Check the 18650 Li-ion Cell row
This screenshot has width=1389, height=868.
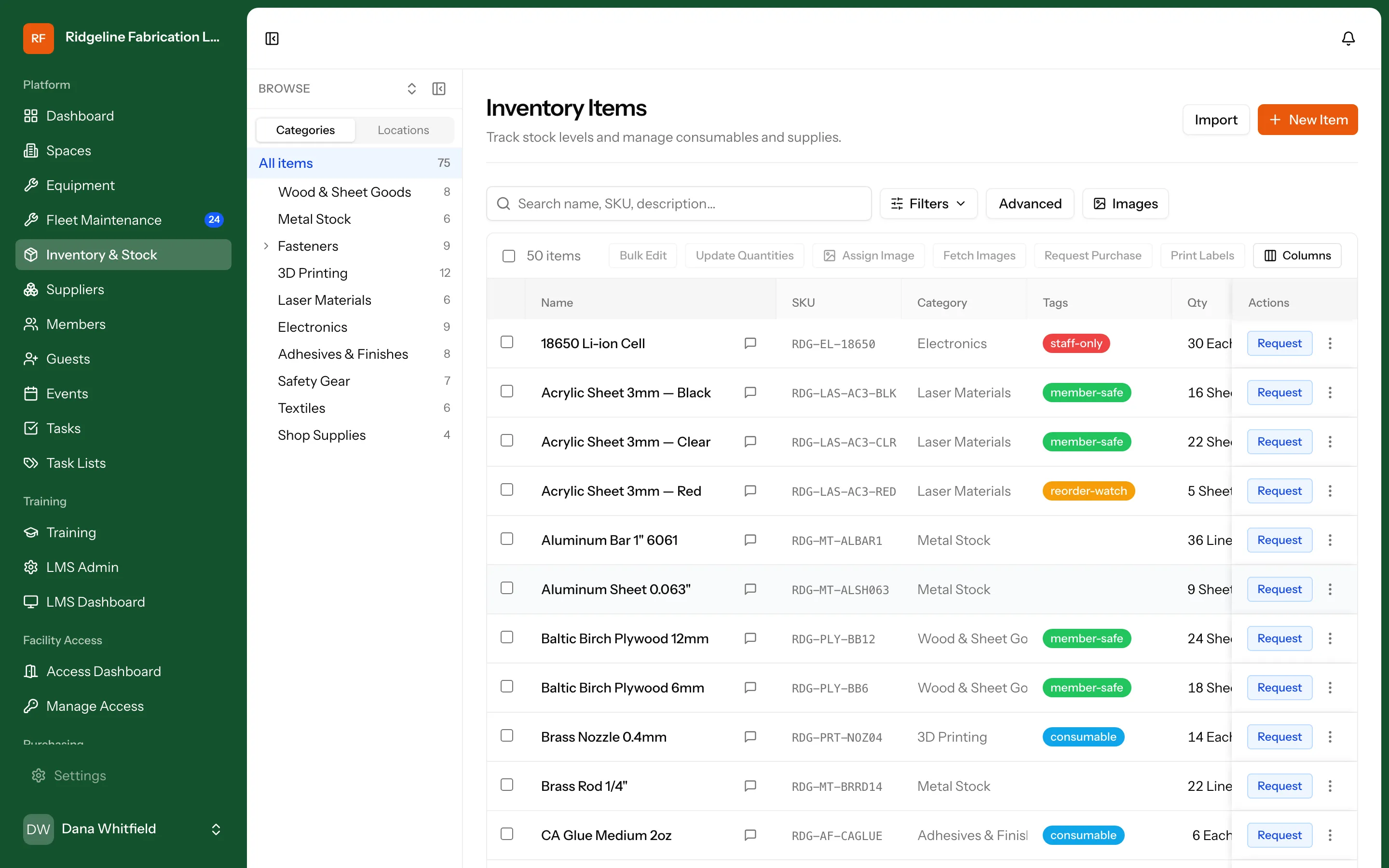click(507, 342)
